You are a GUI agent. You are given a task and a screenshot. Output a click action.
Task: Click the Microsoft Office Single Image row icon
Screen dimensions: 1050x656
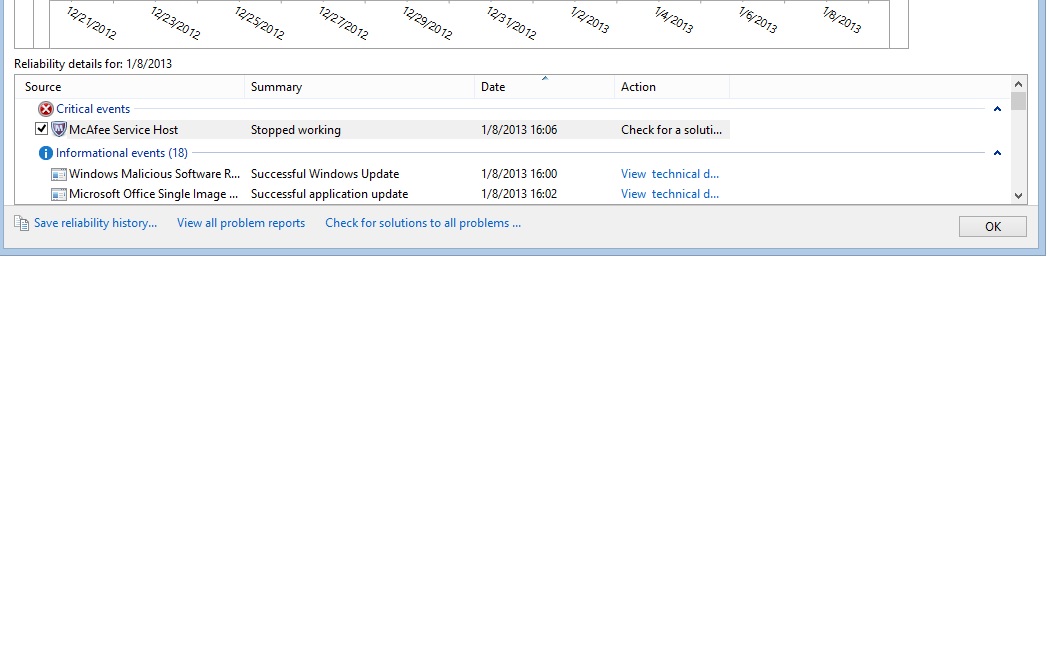click(x=59, y=194)
